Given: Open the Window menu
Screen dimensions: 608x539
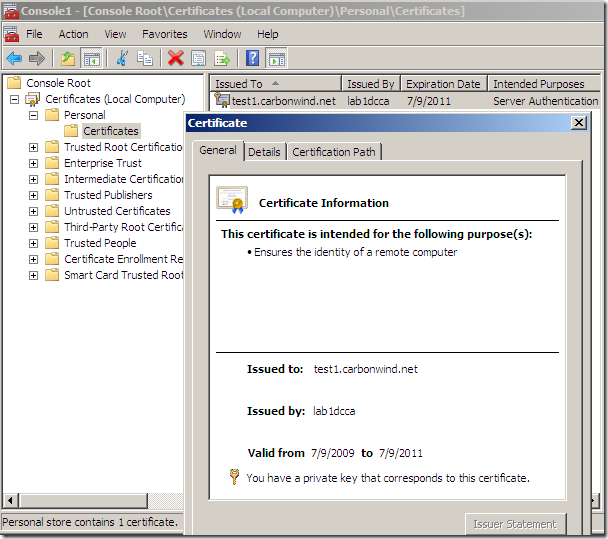Looking at the screenshot, I should pos(222,34).
